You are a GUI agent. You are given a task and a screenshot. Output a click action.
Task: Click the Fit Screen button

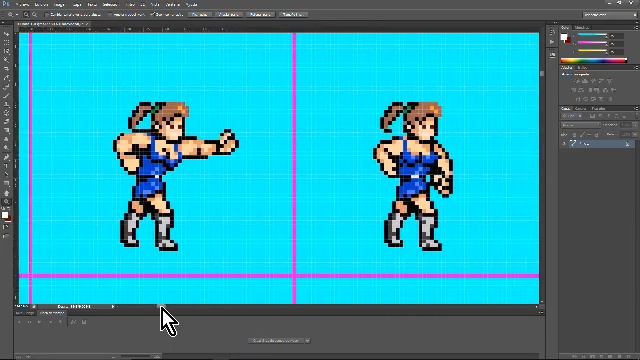click(x=229, y=15)
